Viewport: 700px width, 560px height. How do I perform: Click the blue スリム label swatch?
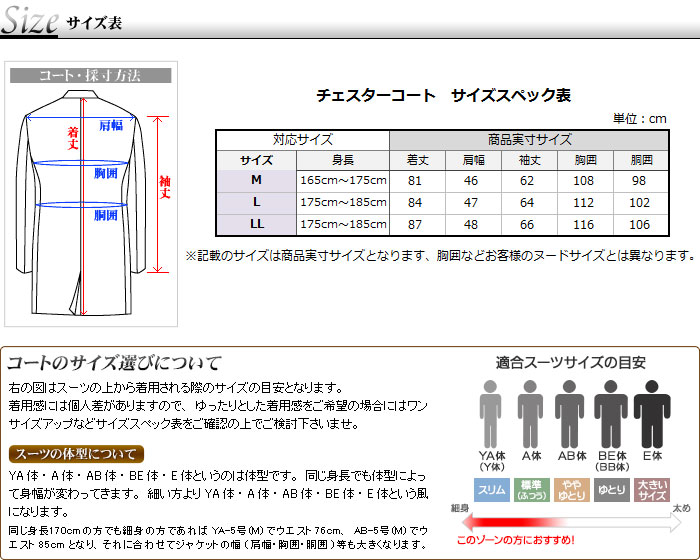pos(492,490)
